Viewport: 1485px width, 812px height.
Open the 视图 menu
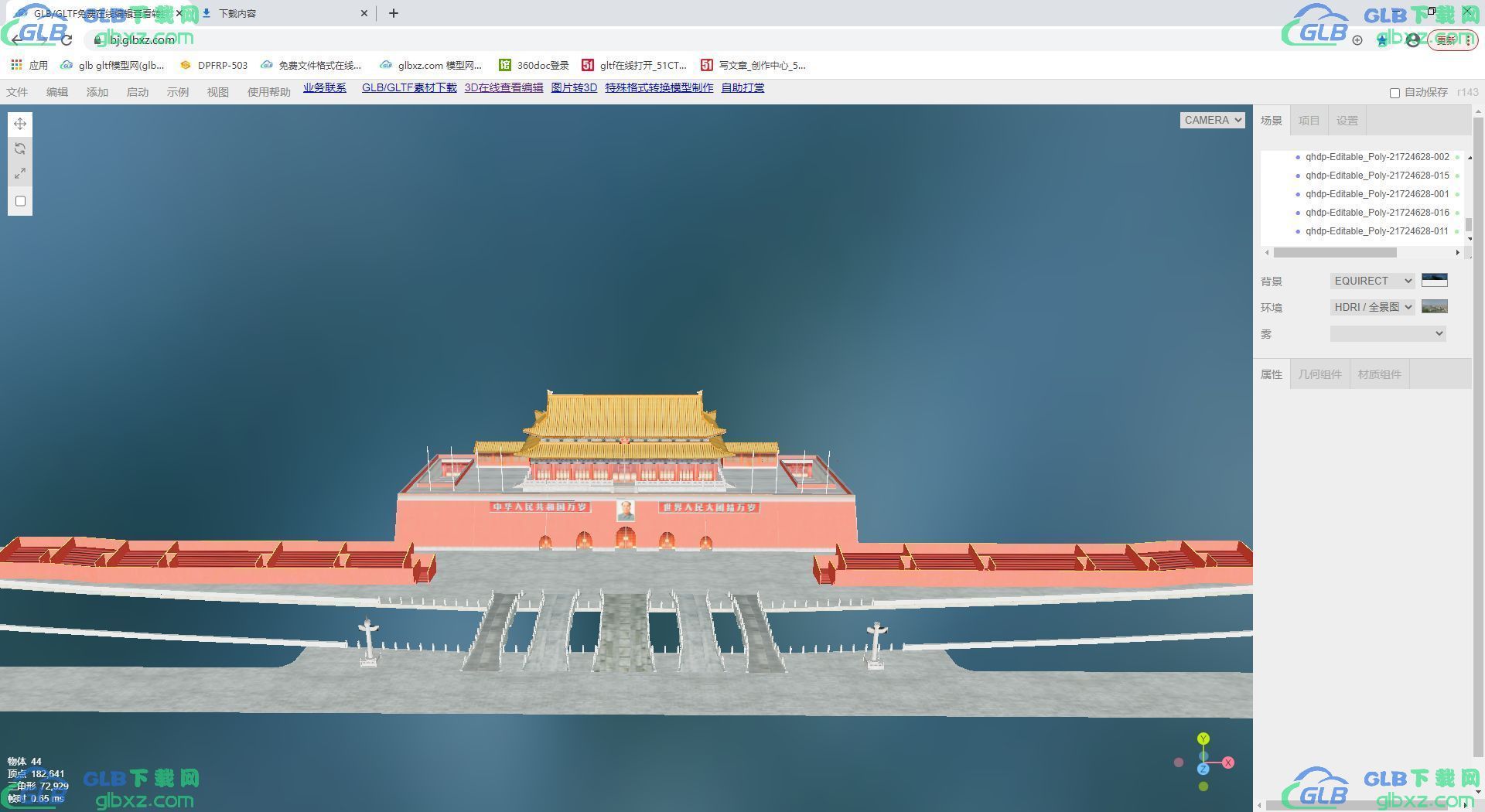point(218,92)
